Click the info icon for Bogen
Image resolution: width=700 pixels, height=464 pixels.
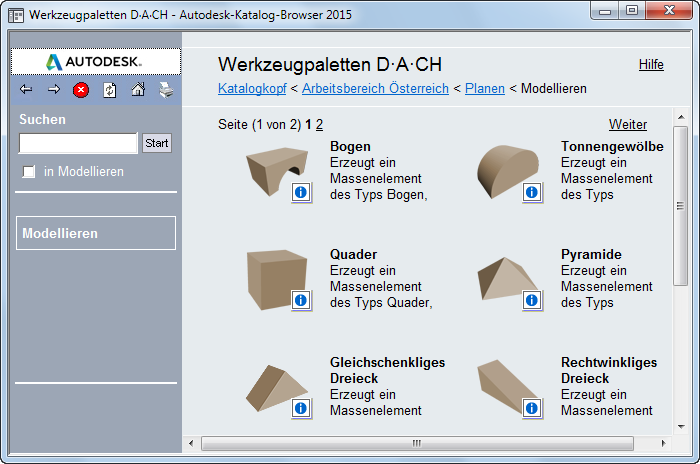[x=301, y=192]
